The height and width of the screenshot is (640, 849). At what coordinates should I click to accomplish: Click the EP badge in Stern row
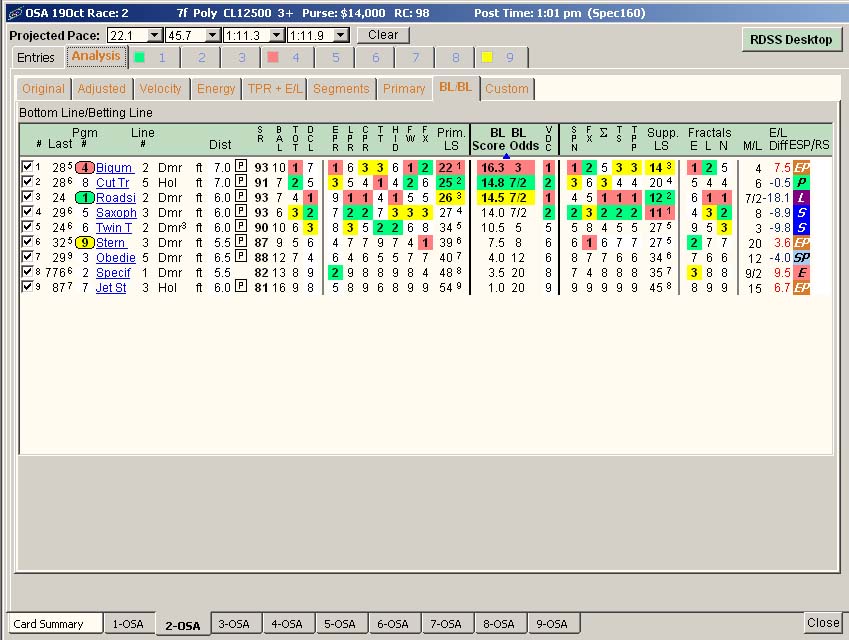click(x=801, y=243)
